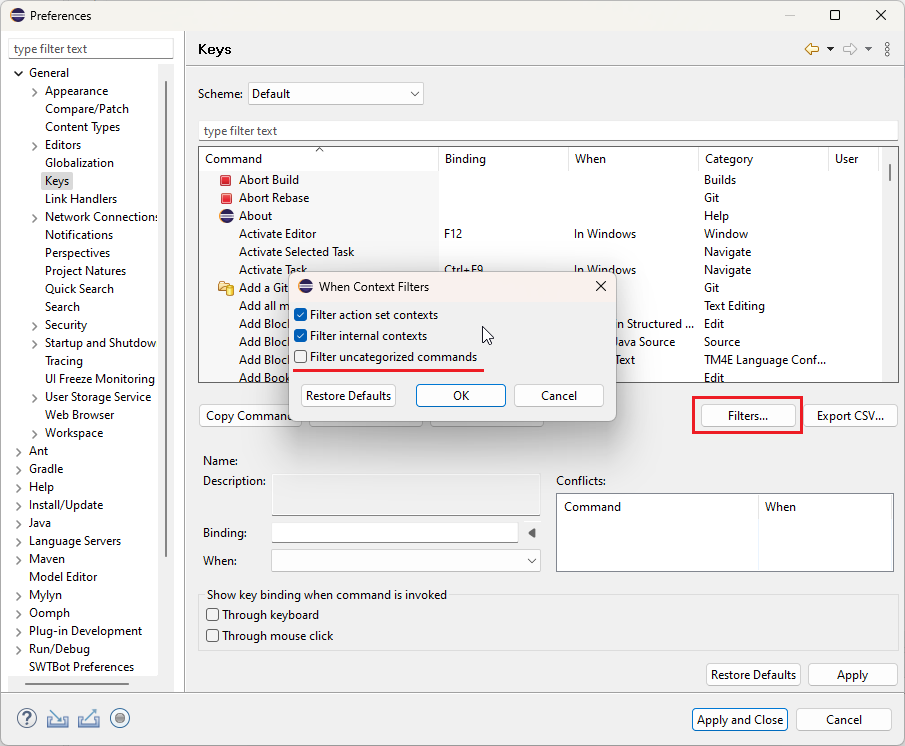Click Restore Defaults on Keys page

pos(753,674)
